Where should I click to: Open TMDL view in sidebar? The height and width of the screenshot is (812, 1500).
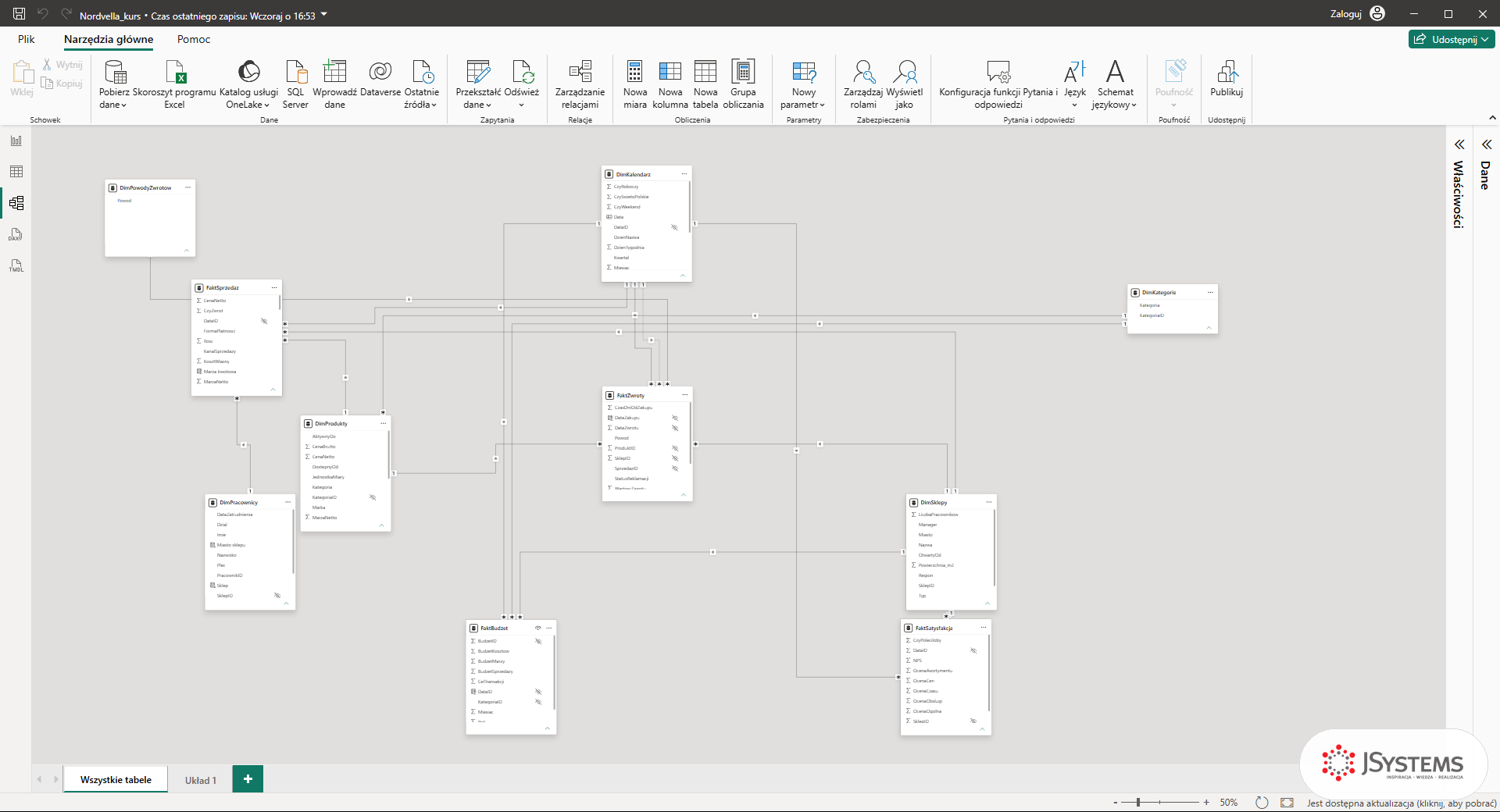(x=16, y=265)
